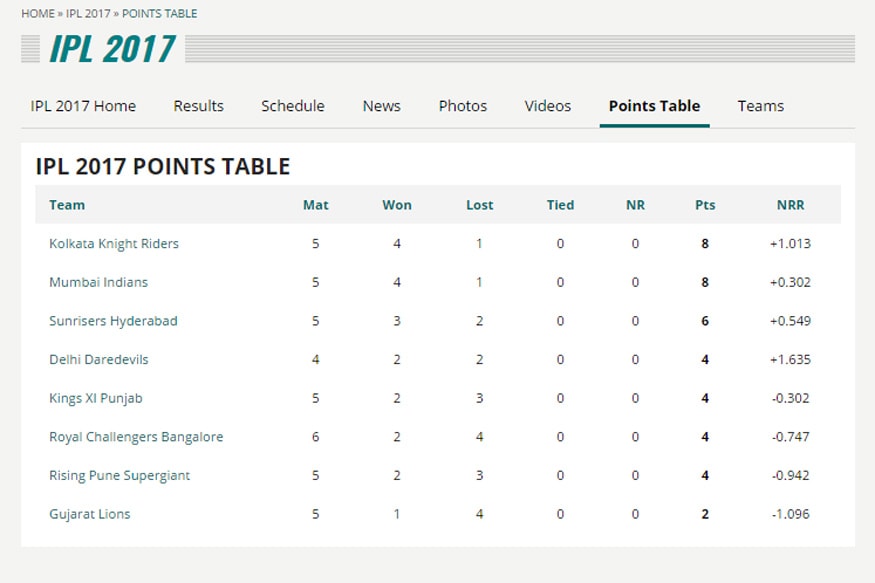Click the Lost column header
This screenshot has height=583, width=875.
pyautogui.click(x=479, y=205)
